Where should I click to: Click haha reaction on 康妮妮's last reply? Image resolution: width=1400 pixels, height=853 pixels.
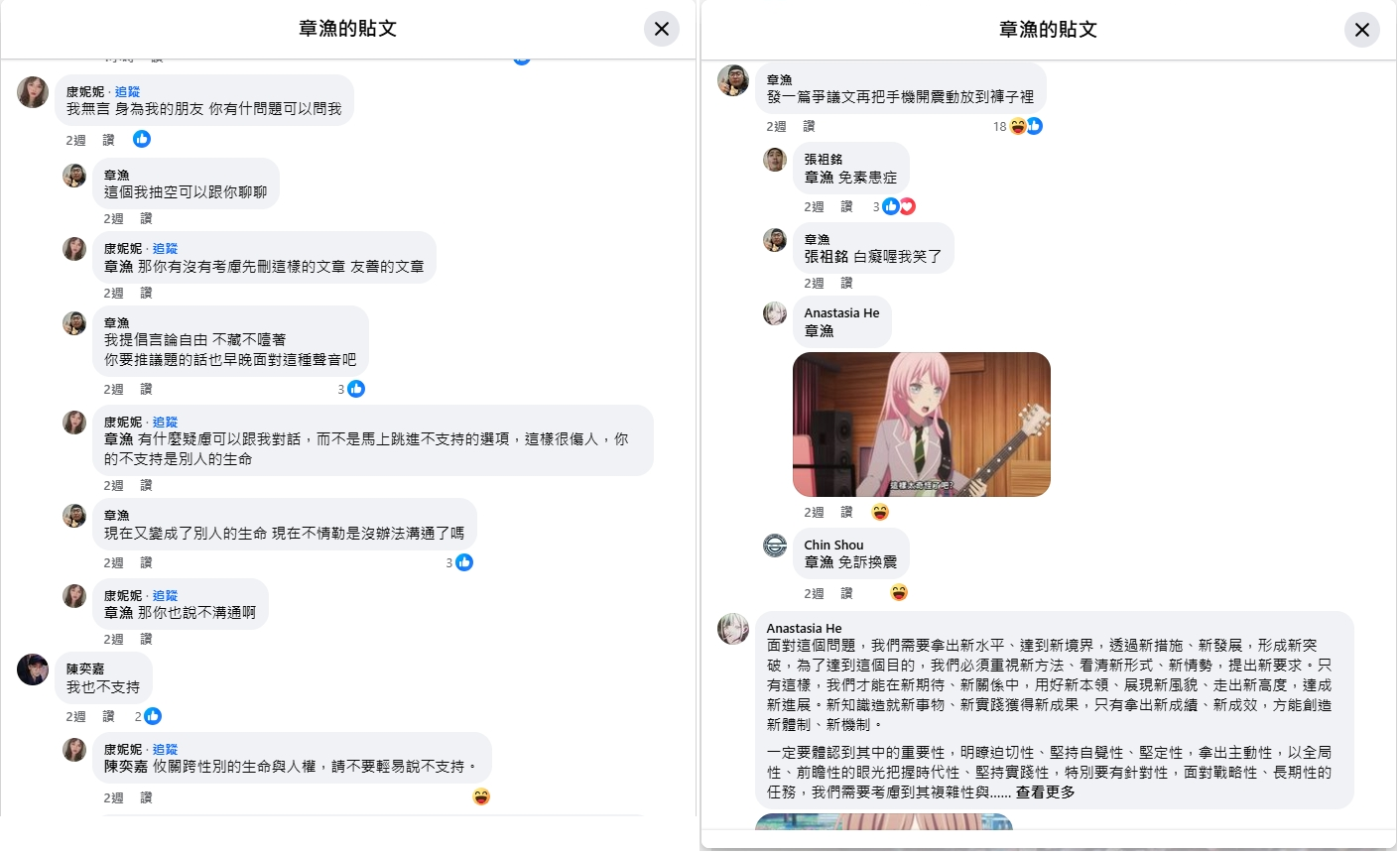coord(481,796)
